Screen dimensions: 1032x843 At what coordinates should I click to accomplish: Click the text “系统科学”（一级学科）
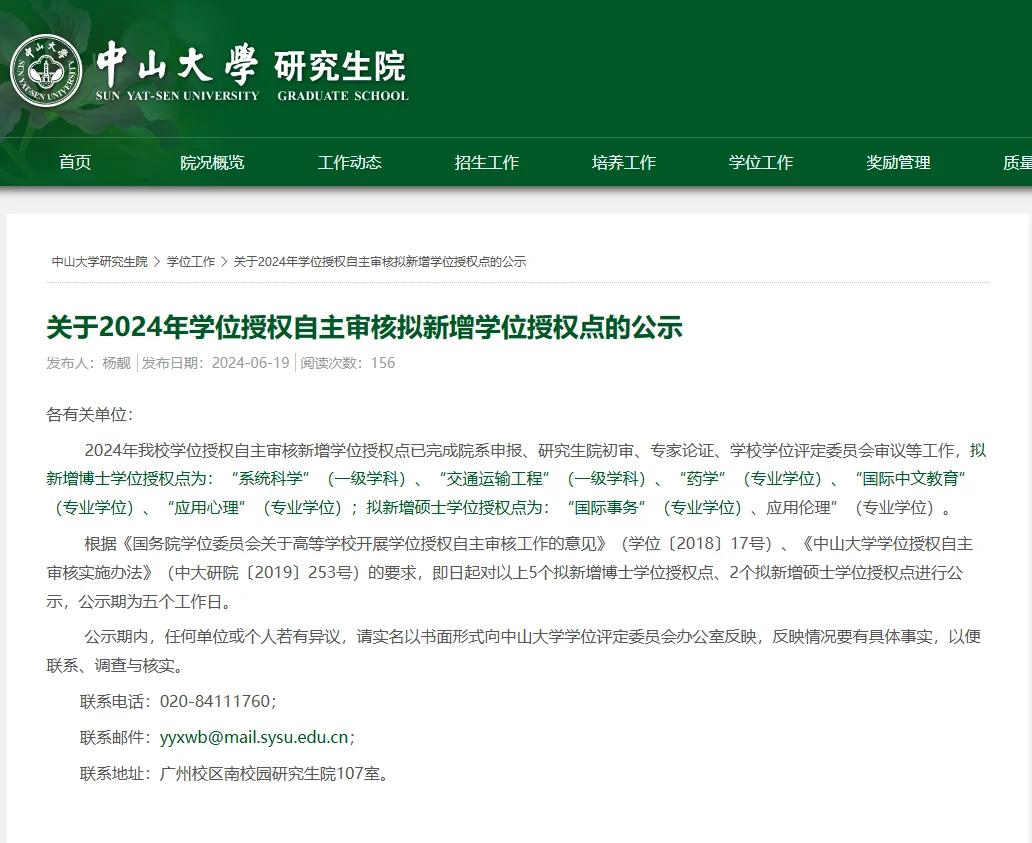click(x=319, y=479)
